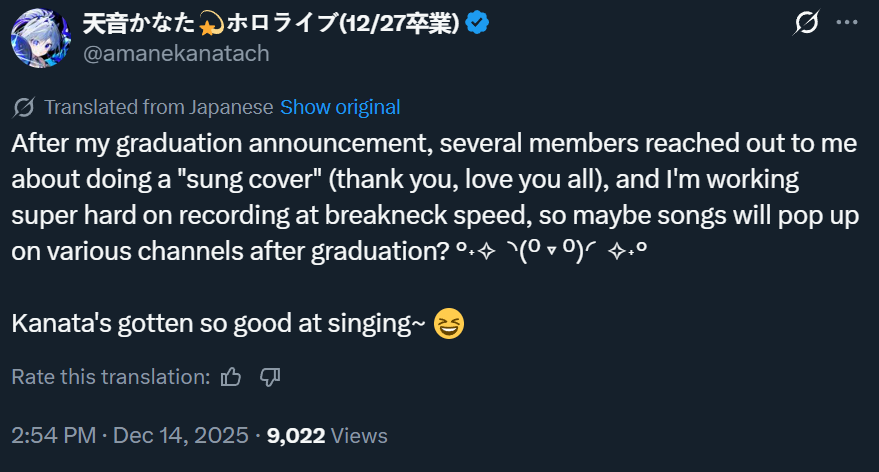This screenshot has width=879, height=472.
Task: Click the line 'Kanata's gotten so good at singing~'
Action: tap(218, 324)
